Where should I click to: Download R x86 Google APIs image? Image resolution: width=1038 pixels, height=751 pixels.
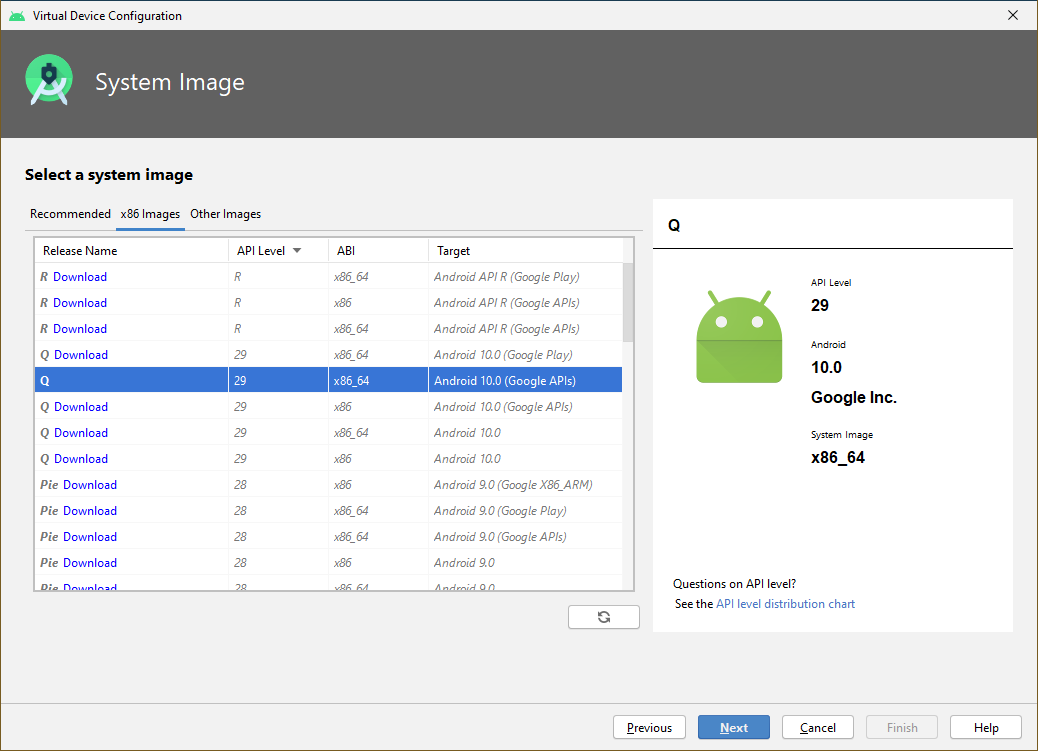click(80, 303)
